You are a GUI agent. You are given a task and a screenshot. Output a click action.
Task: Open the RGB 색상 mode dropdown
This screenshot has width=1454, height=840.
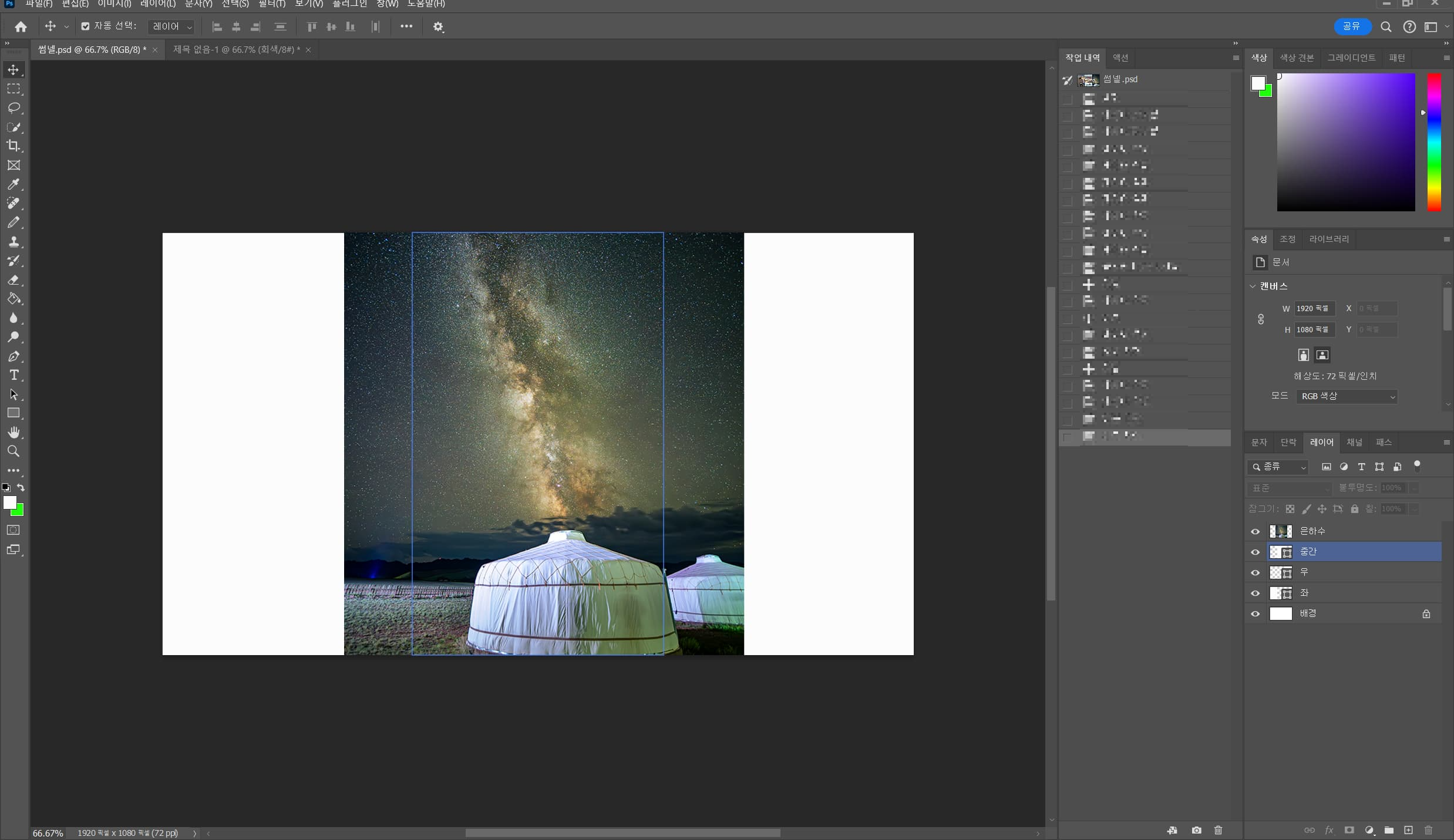click(x=1347, y=396)
